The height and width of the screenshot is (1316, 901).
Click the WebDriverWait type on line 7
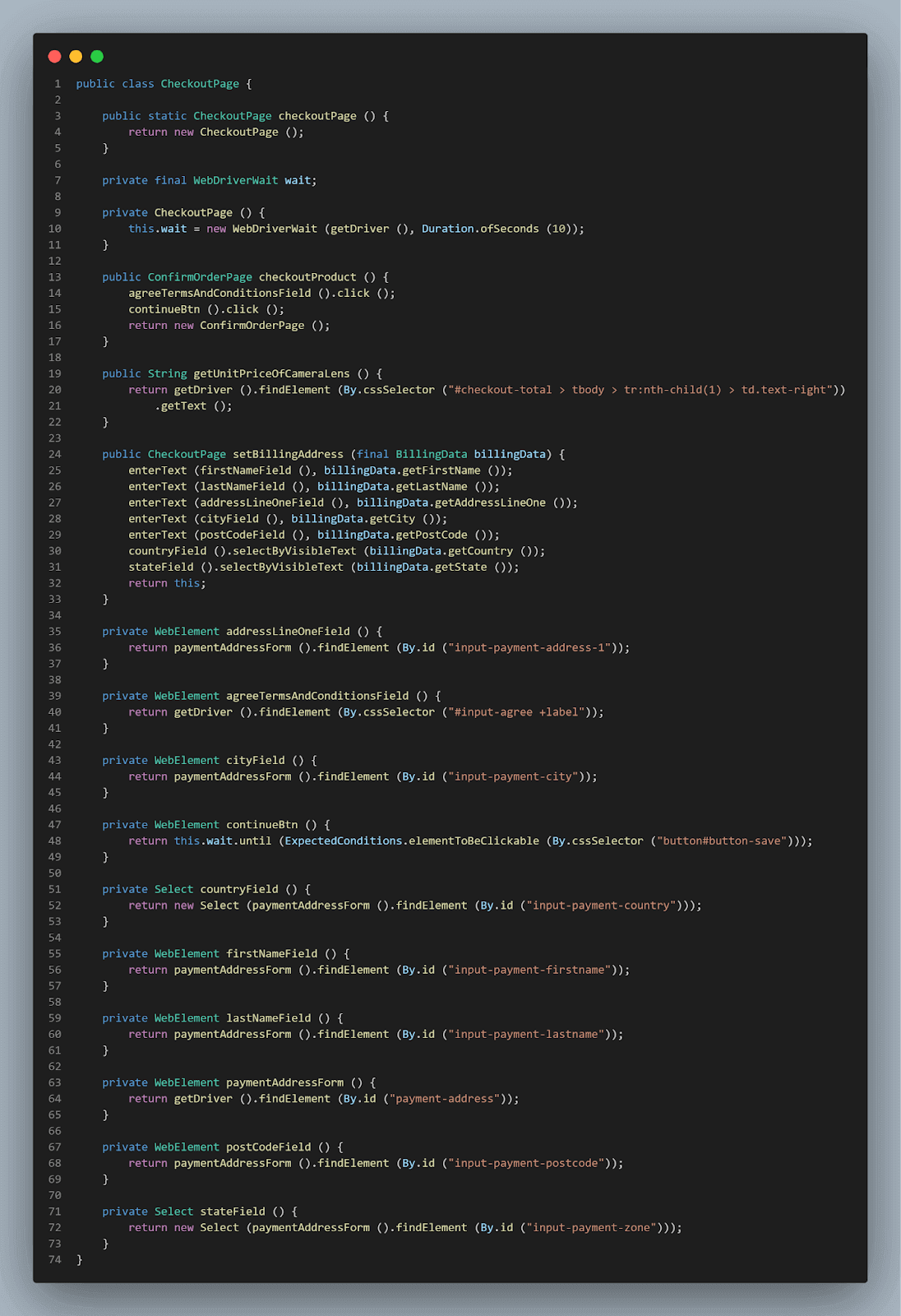[235, 180]
